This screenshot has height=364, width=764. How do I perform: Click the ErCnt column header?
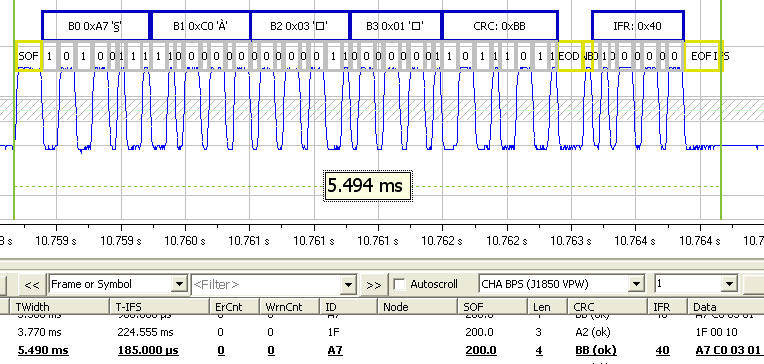pyautogui.click(x=234, y=307)
